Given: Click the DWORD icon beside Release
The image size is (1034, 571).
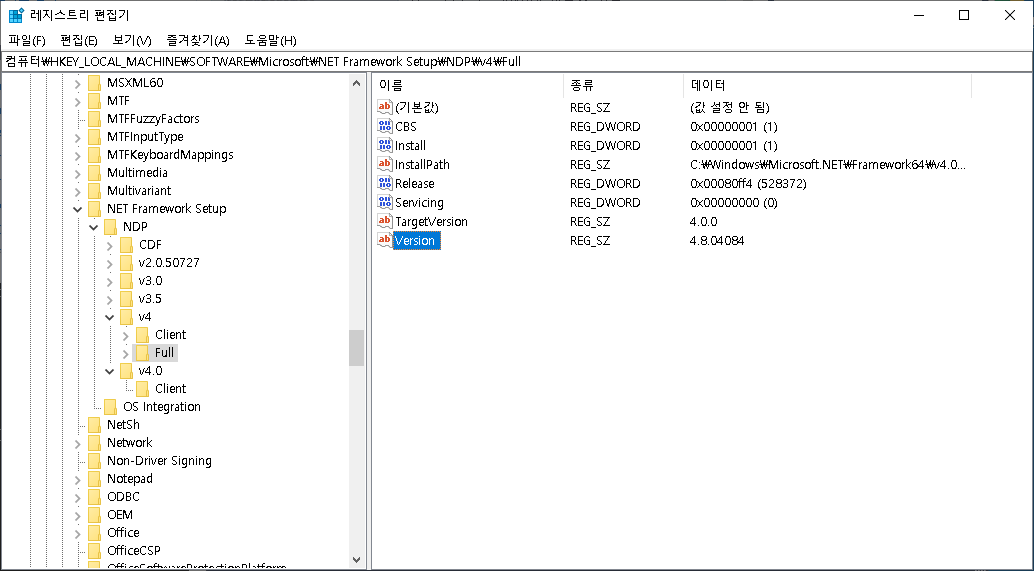Looking at the screenshot, I should 384,183.
